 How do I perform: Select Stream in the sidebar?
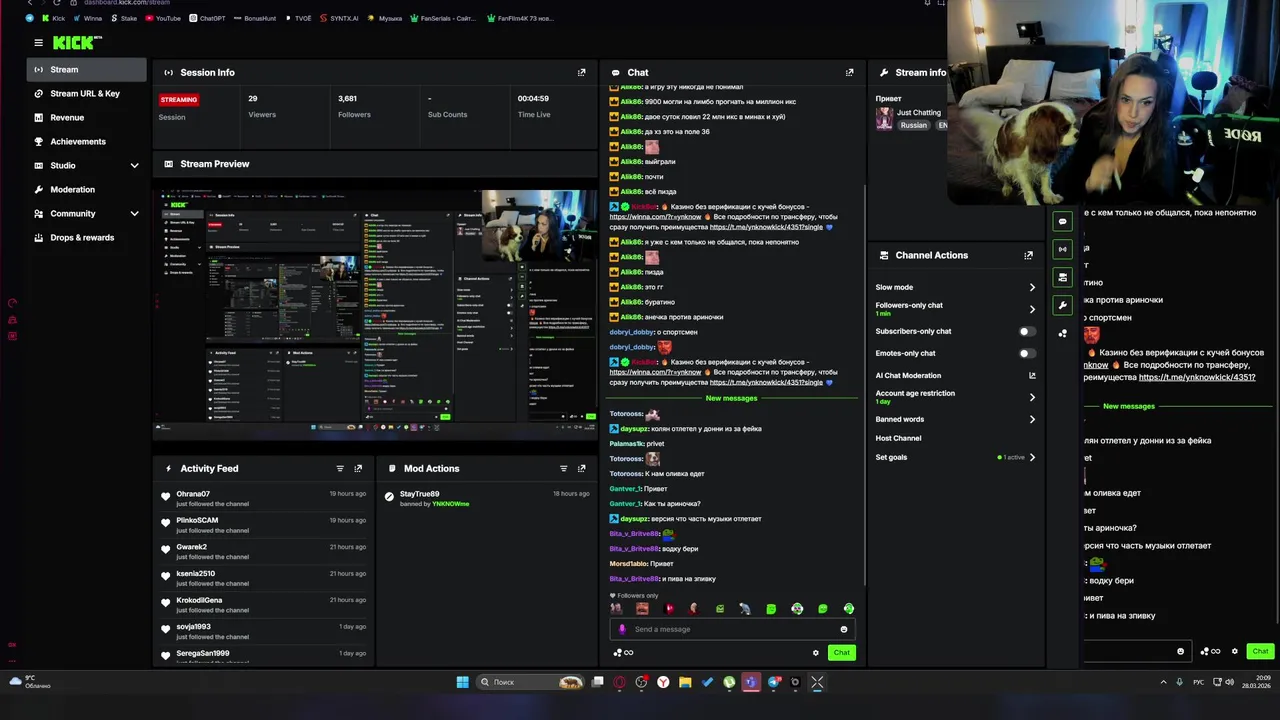tap(87, 69)
